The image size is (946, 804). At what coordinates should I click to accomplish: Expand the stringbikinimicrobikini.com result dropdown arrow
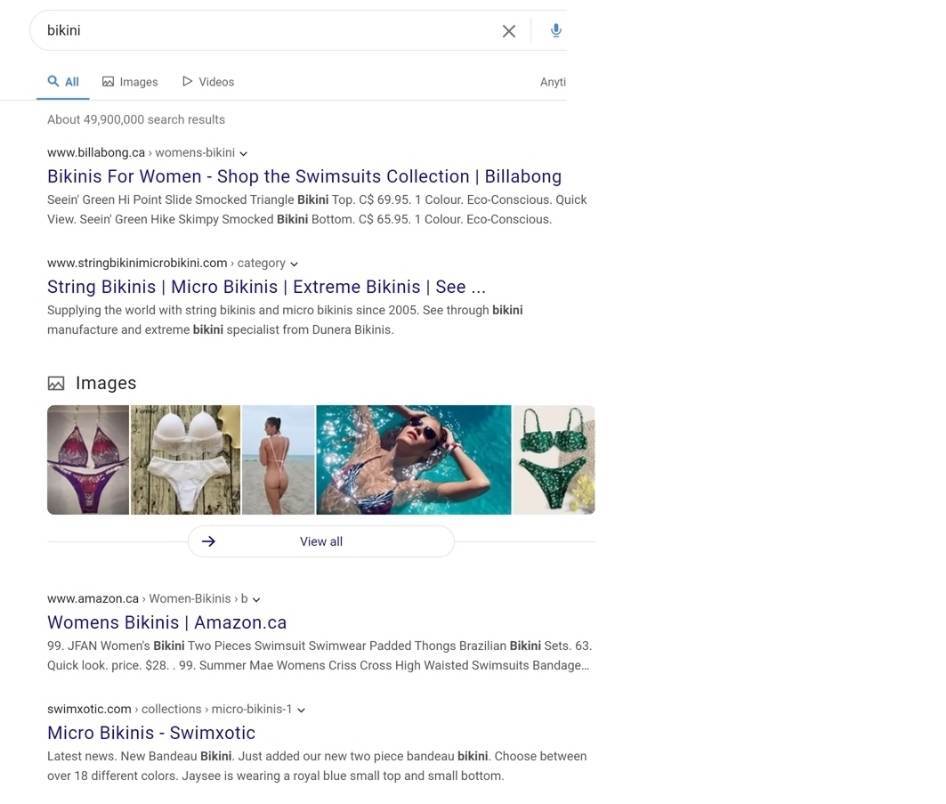[x=294, y=264]
